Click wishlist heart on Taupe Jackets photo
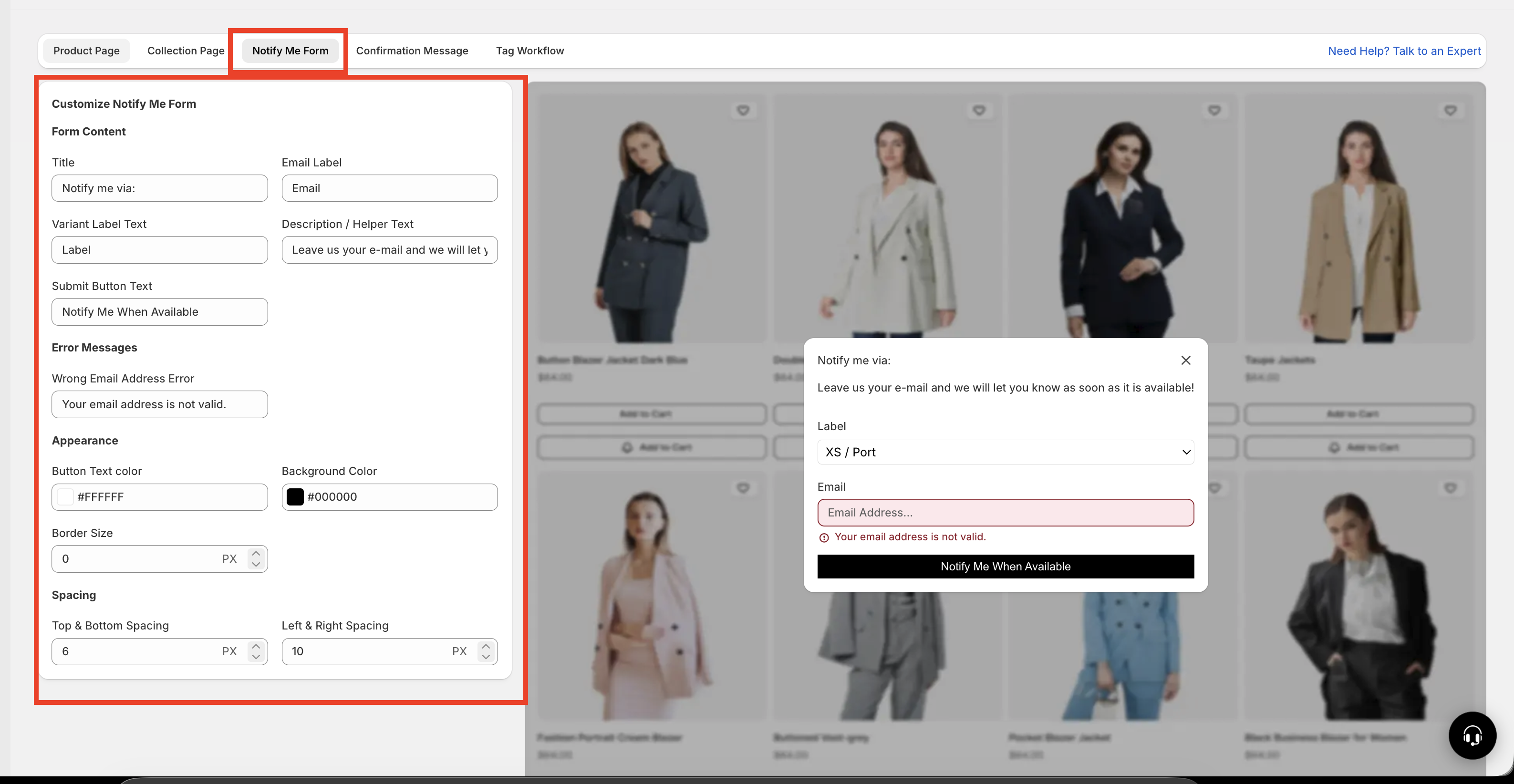The width and height of the screenshot is (1514, 784). coord(1451,110)
